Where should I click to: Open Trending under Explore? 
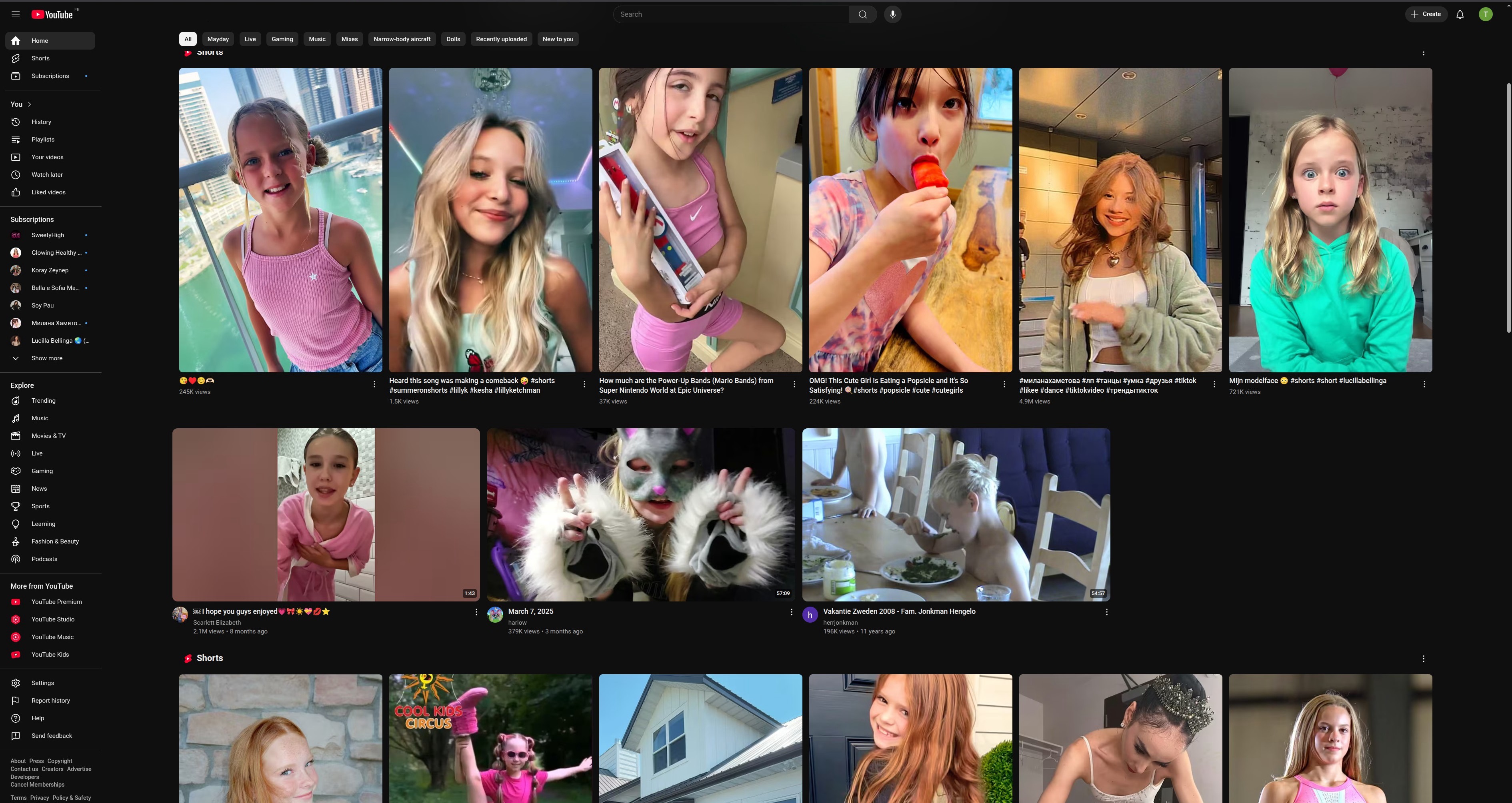[x=50, y=400]
